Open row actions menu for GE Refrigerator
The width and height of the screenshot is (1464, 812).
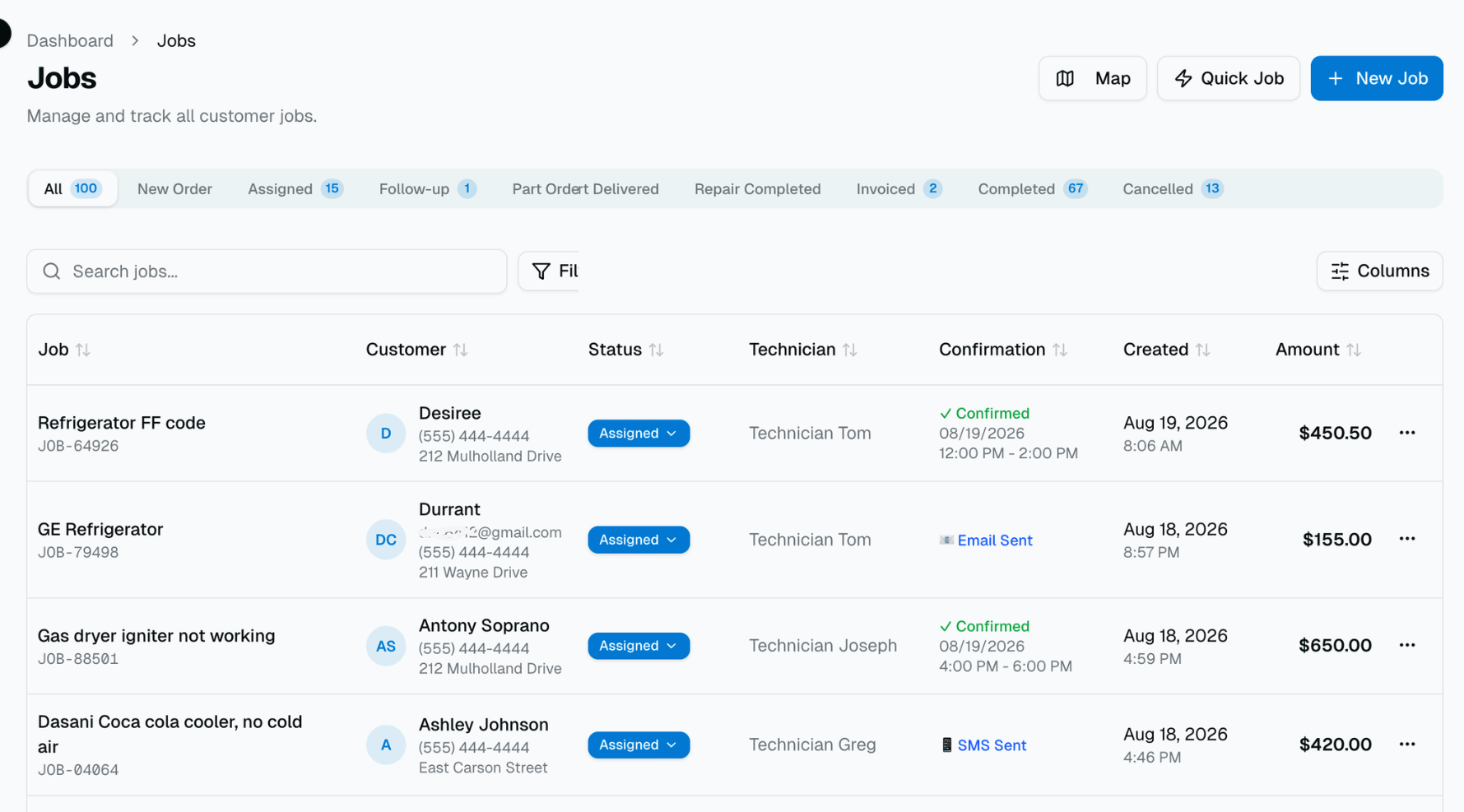(1406, 539)
